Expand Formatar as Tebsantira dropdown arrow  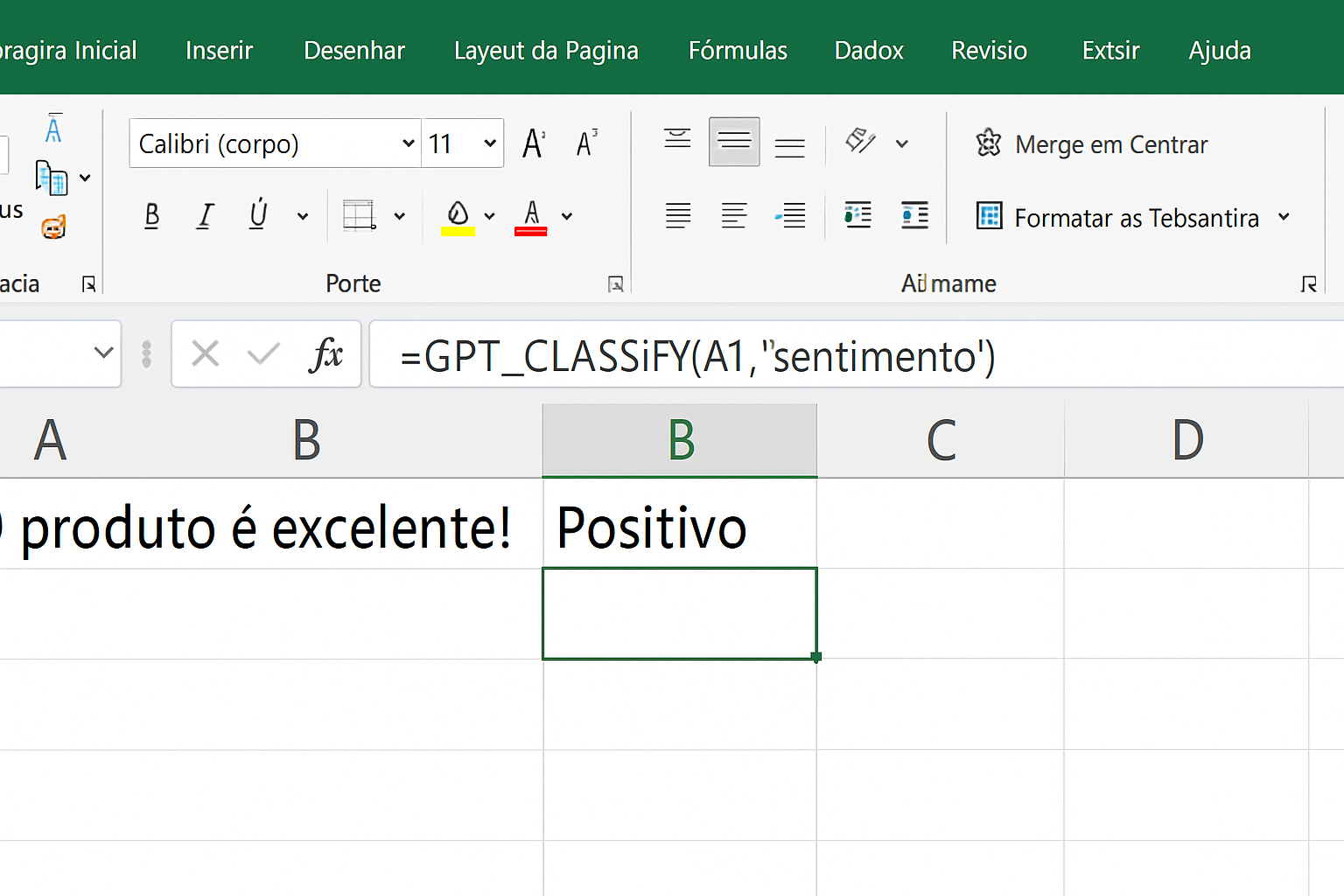point(1284,216)
